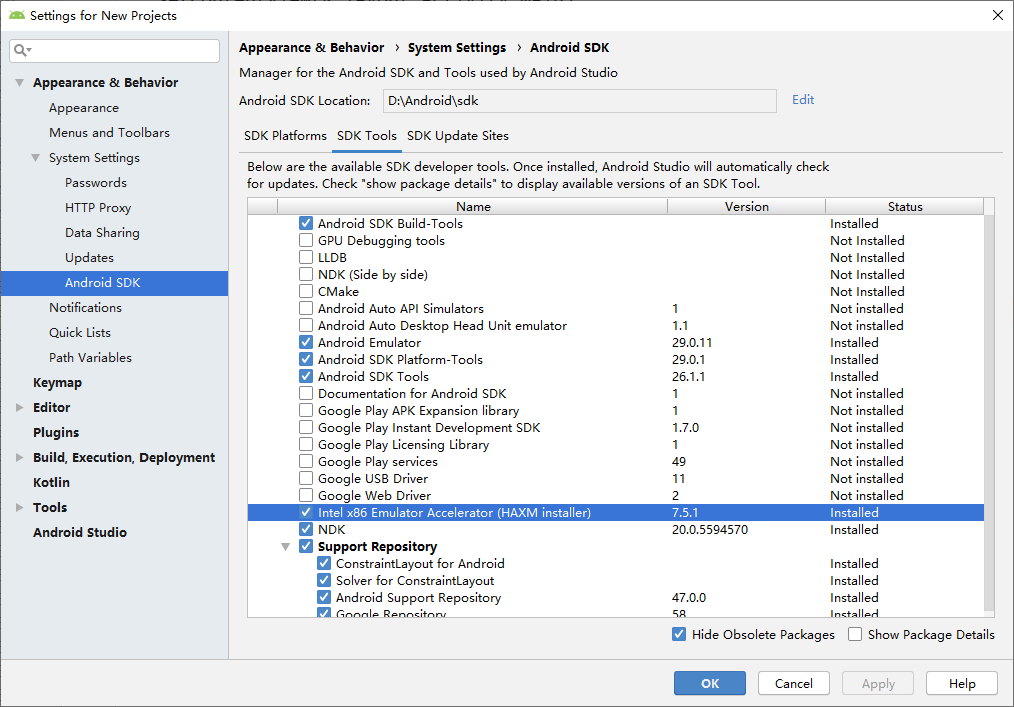
Task: Click the Apply button
Action: [x=878, y=683]
